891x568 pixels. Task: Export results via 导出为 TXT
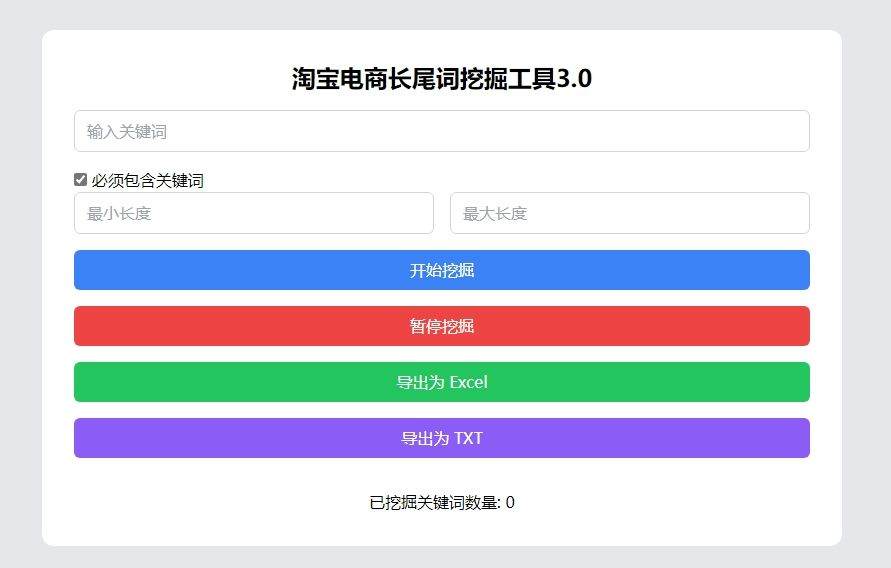442,438
